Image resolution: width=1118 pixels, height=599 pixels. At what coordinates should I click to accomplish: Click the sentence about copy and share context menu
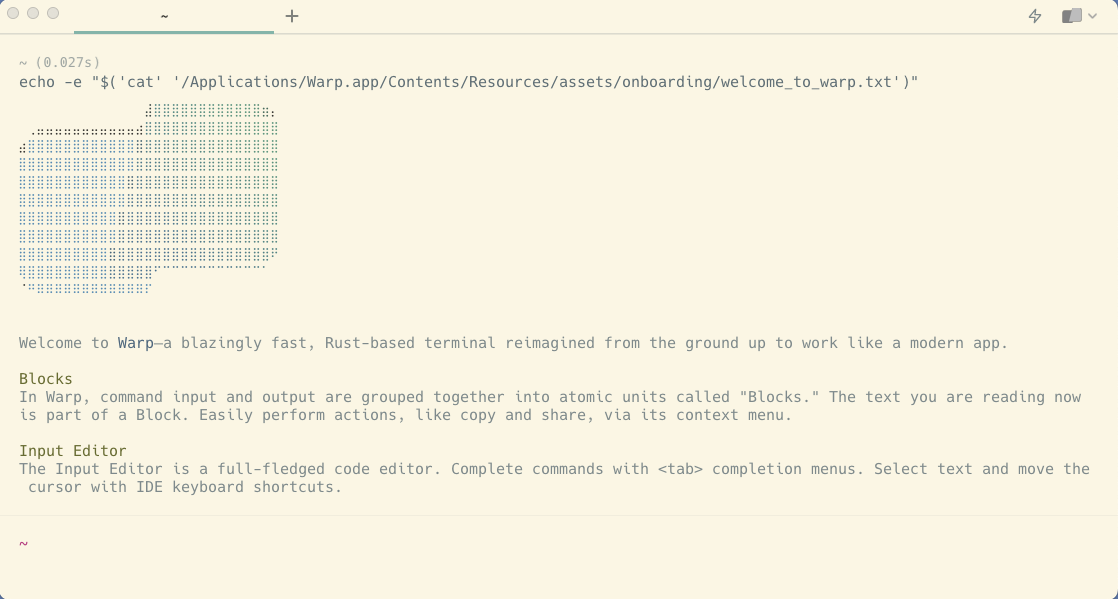point(496,415)
